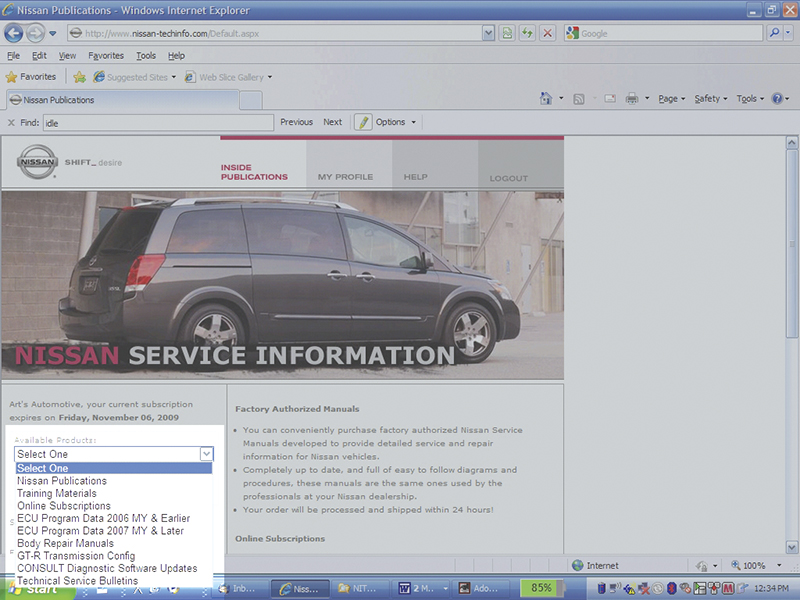Click Previous in the Find bar
800x600 pixels.
click(x=296, y=122)
